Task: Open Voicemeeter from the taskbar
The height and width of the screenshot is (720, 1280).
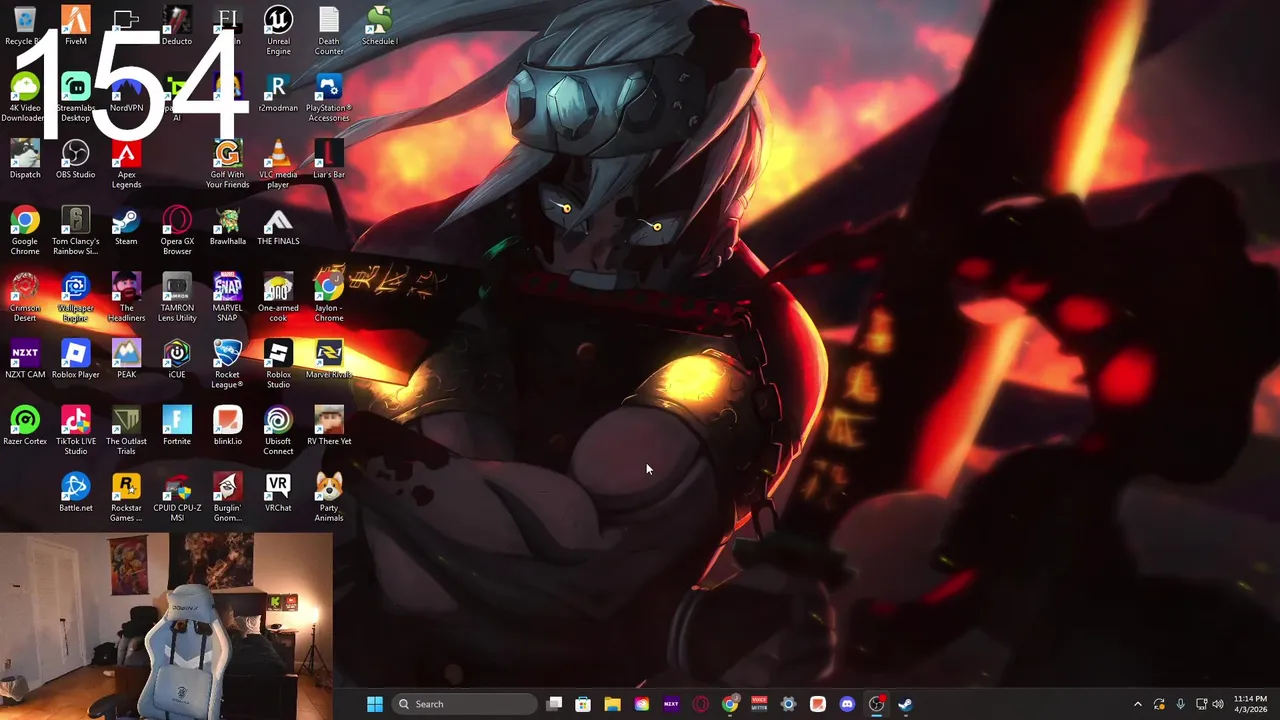Action: click(759, 704)
